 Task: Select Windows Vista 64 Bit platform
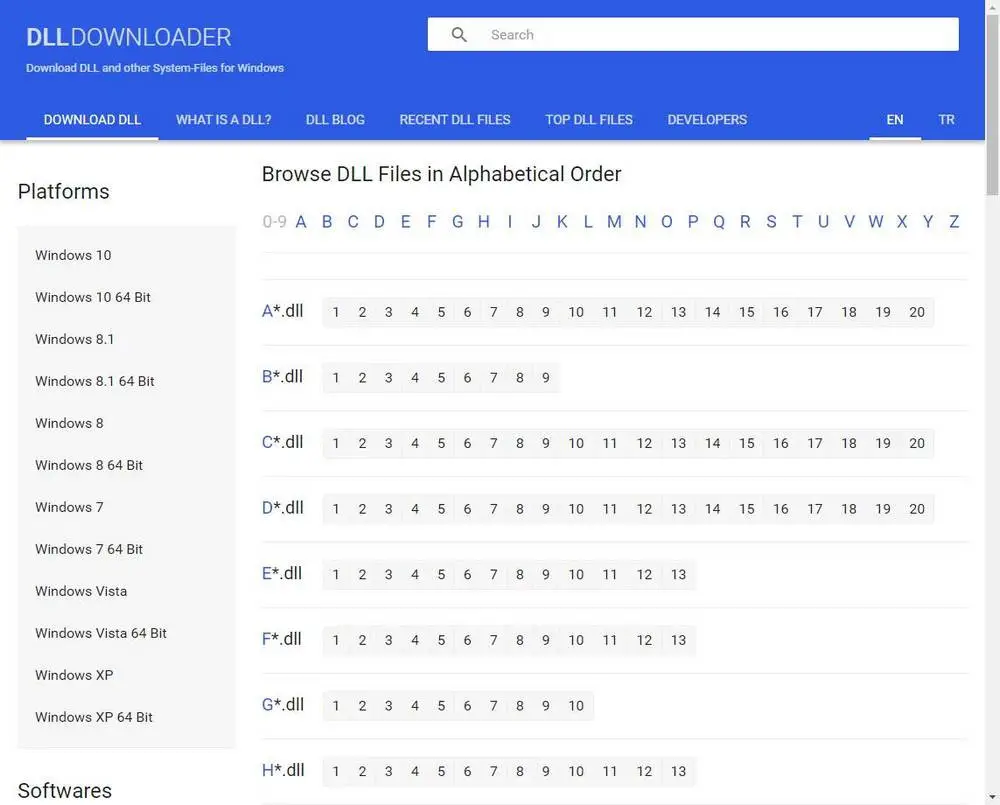coord(101,633)
